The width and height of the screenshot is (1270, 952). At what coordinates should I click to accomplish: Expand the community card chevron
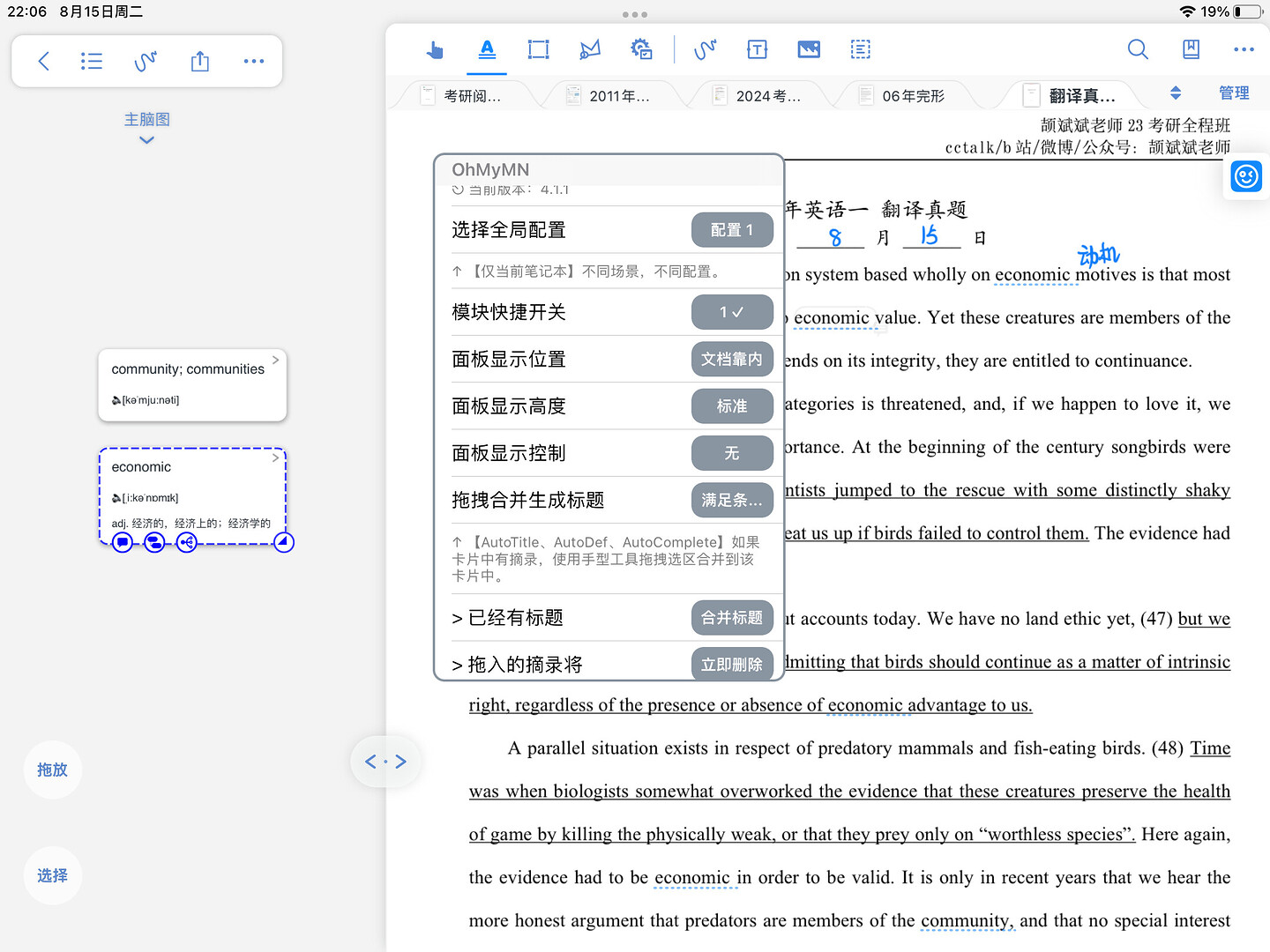click(275, 360)
